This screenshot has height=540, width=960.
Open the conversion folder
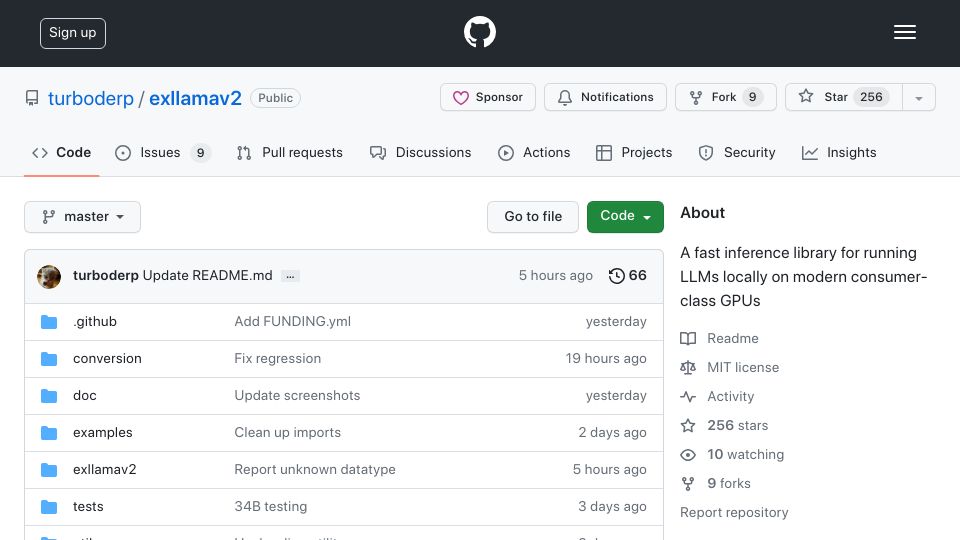[x=107, y=358]
